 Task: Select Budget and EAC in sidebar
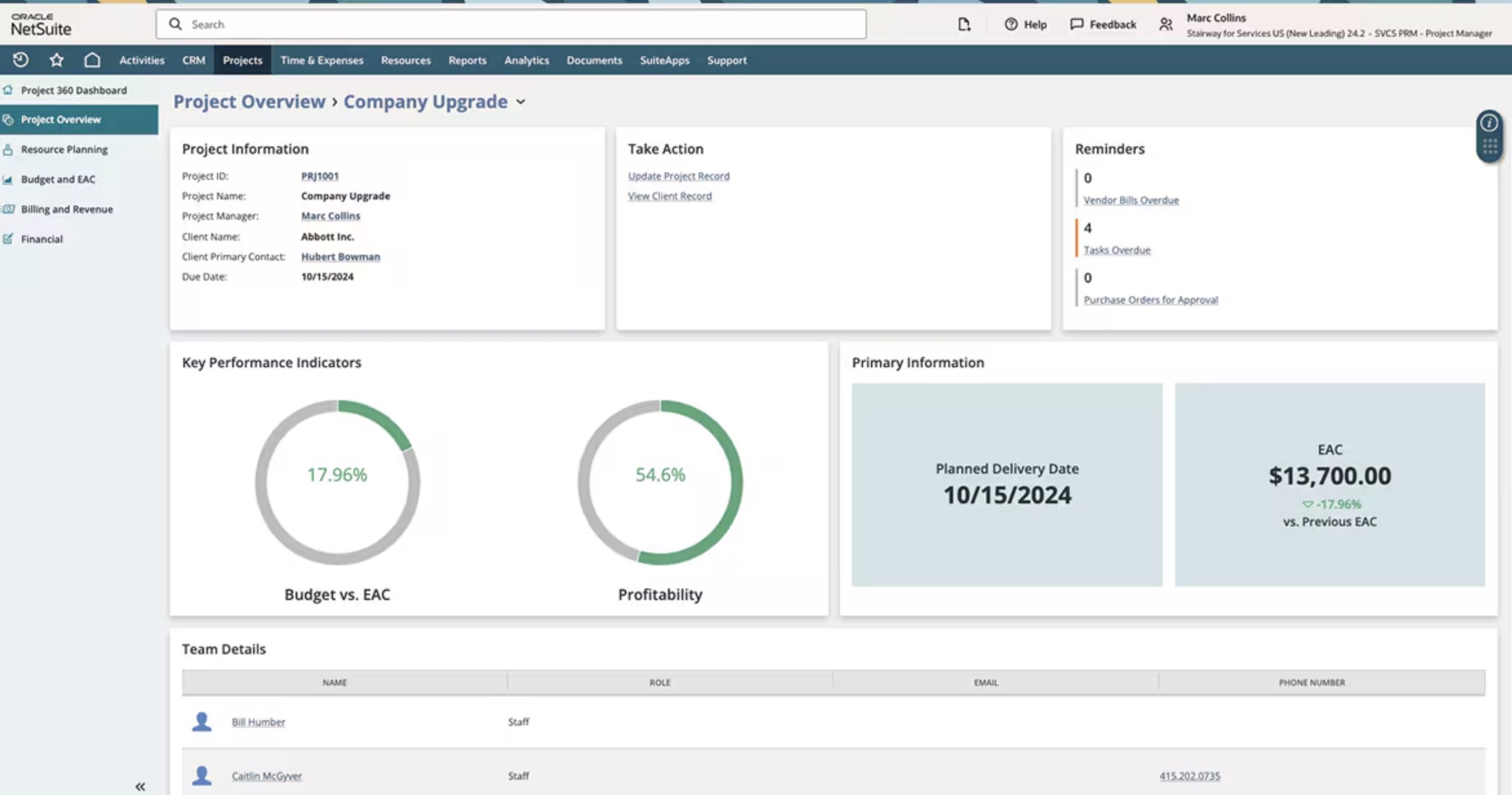(x=58, y=179)
